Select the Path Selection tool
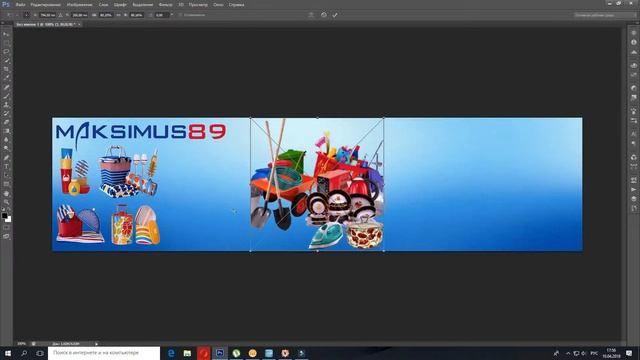Viewport: 640px width, 360px height. click(x=6, y=176)
